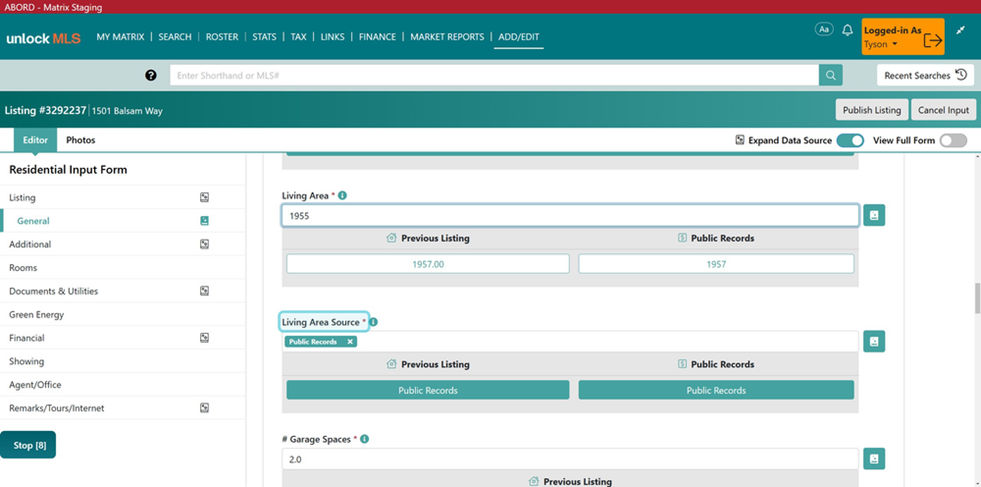The height and width of the screenshot is (487, 981).
Task: Click data source button next to Living Area Source
Action: [874, 342]
